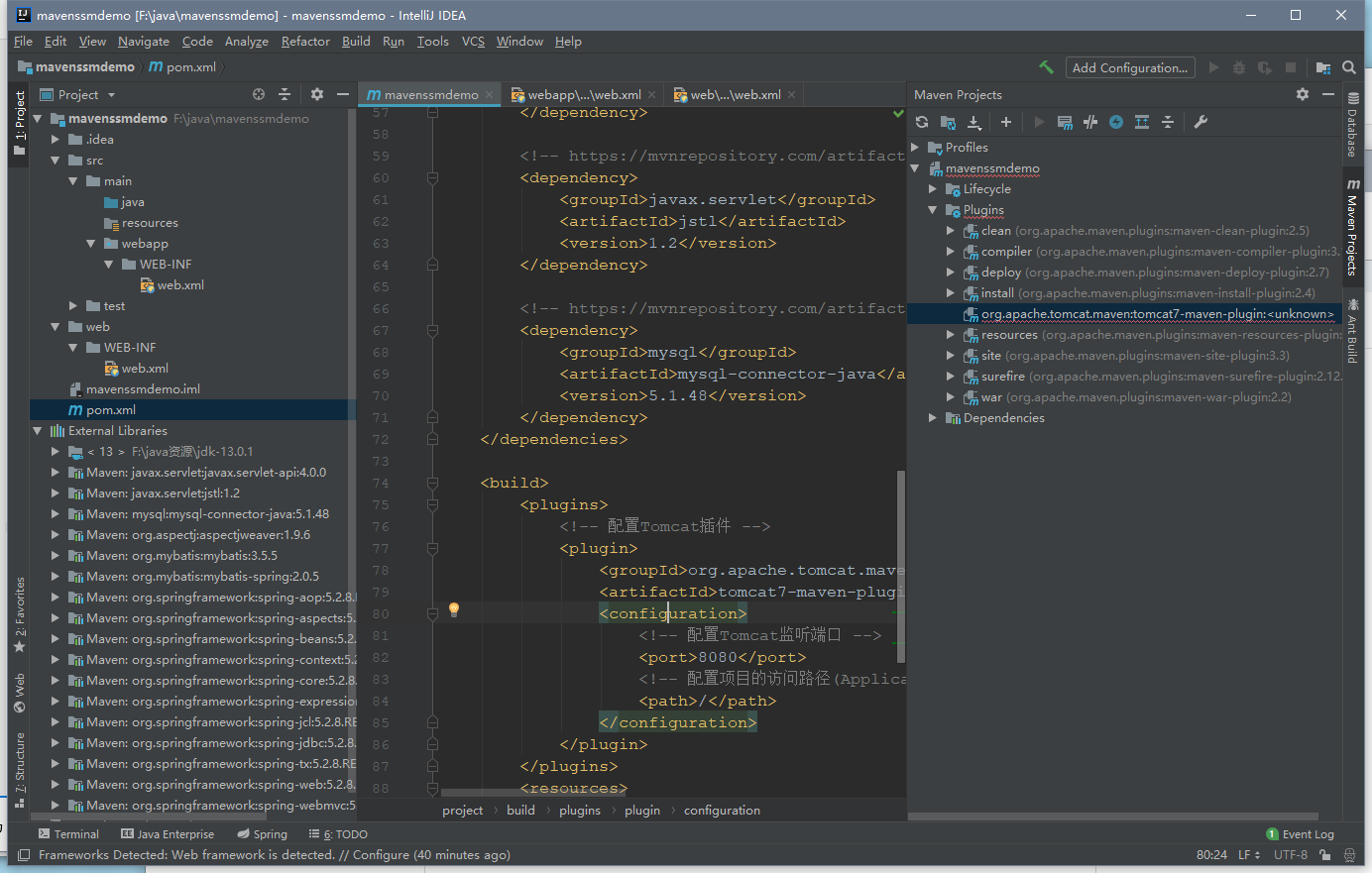
Task: Toggle the Terminal tool window
Action: (x=68, y=834)
